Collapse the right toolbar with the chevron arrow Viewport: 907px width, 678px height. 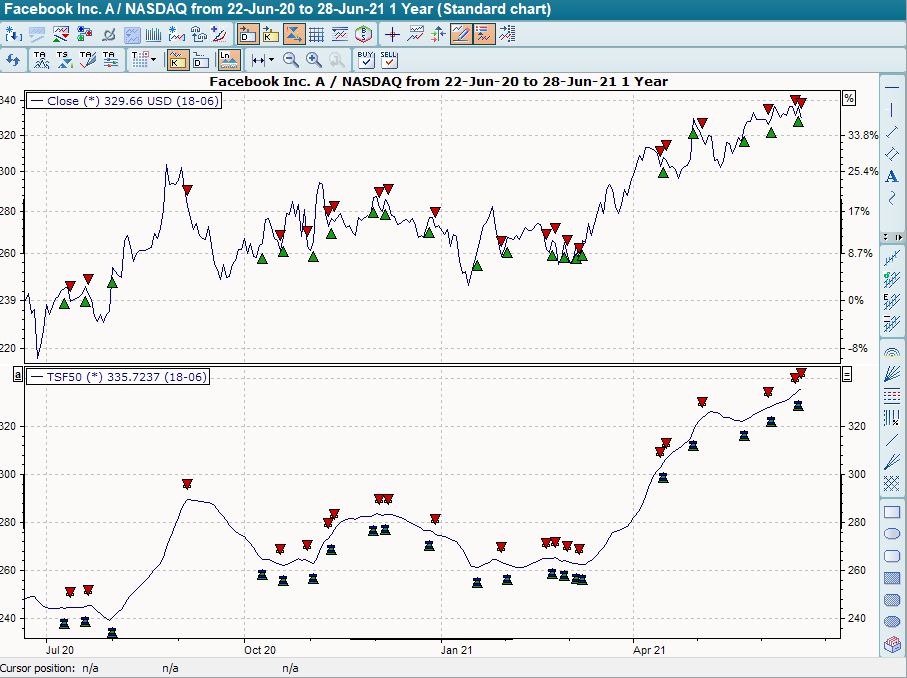[898, 237]
